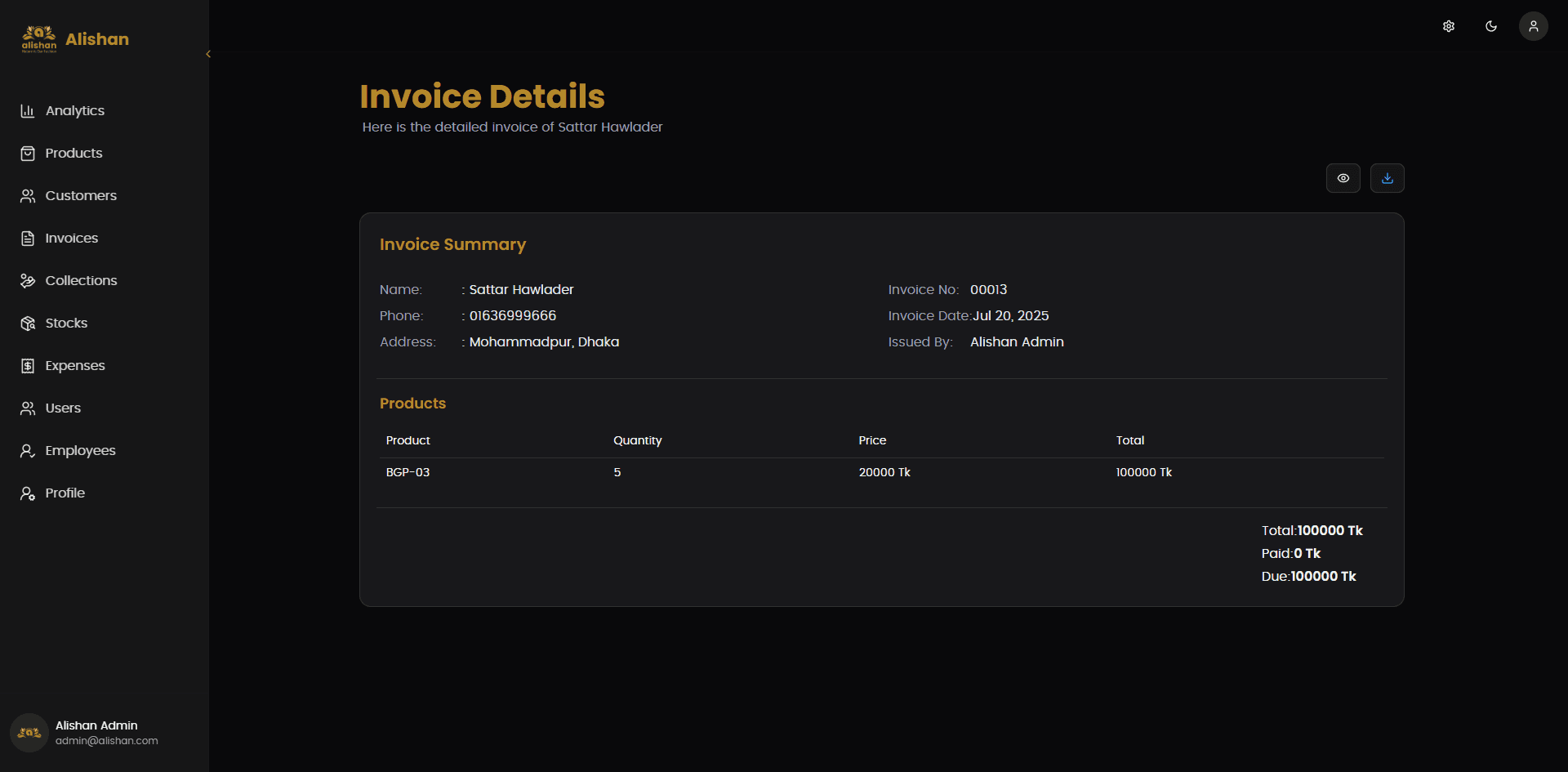
Task: Click the Stocks package icon
Action: [28, 324]
